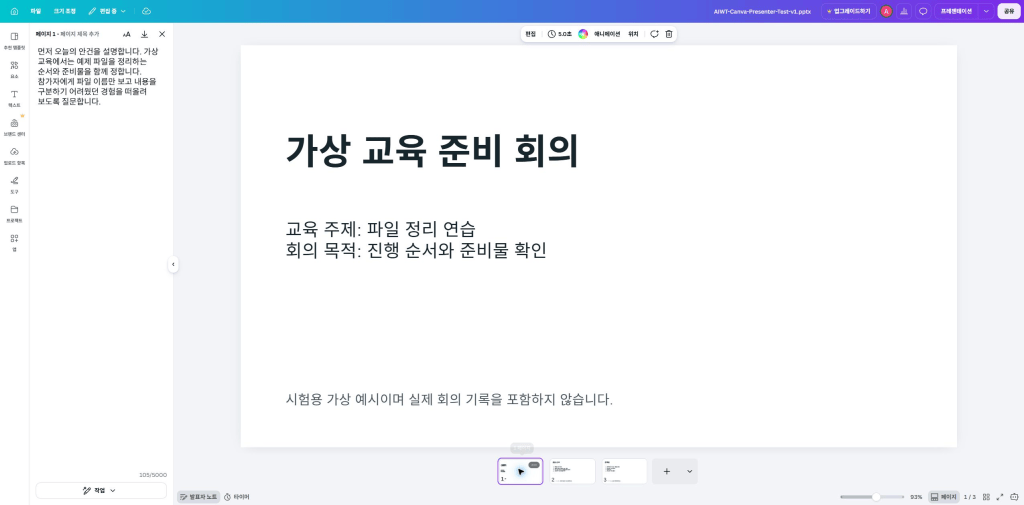The height and width of the screenshot is (505, 1024).
Task: Click the AIWT-Canva-Presenter-Test-v1.pptx file name
Action: [x=762, y=11]
